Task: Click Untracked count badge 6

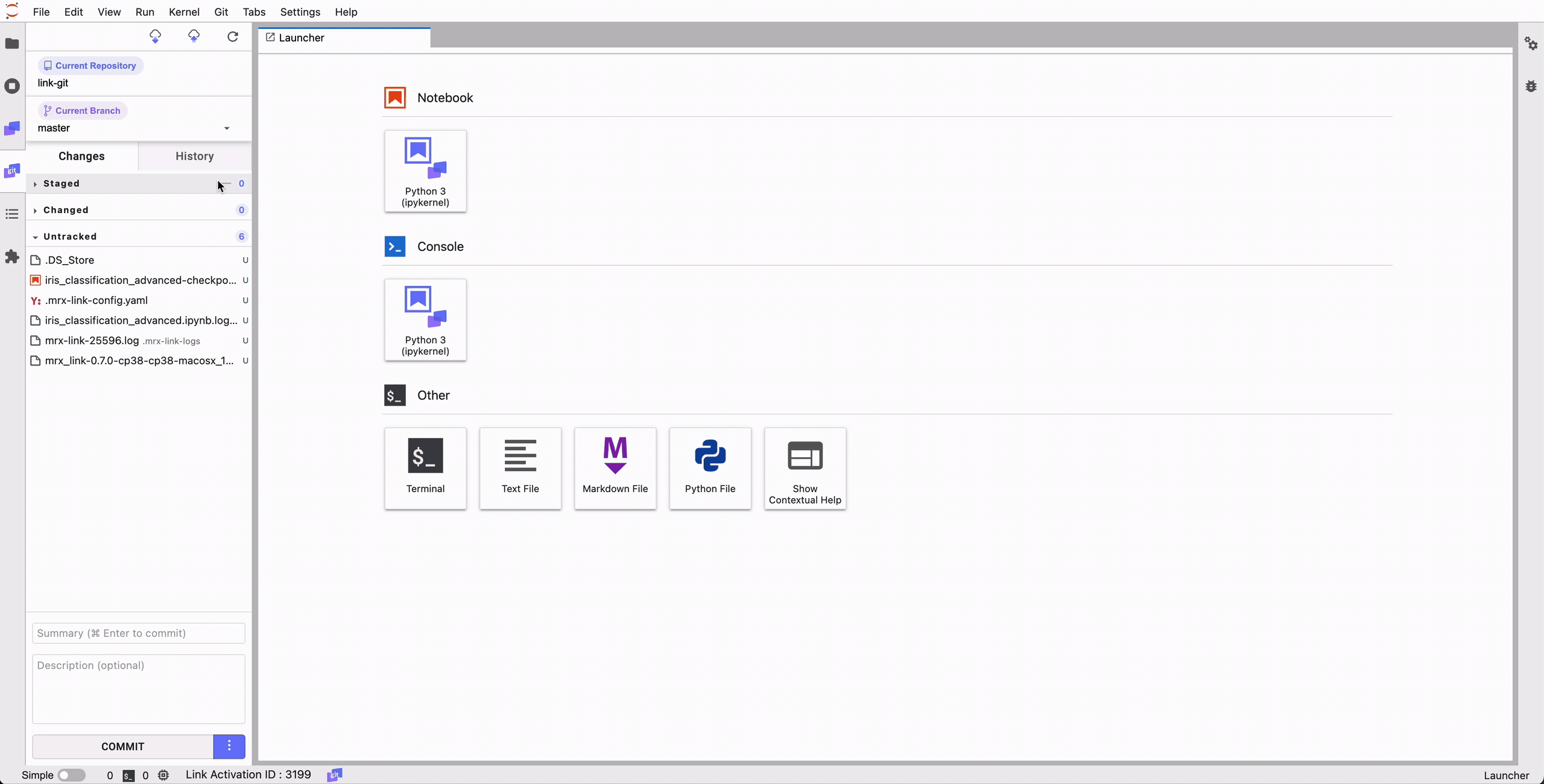Action: [x=241, y=236]
